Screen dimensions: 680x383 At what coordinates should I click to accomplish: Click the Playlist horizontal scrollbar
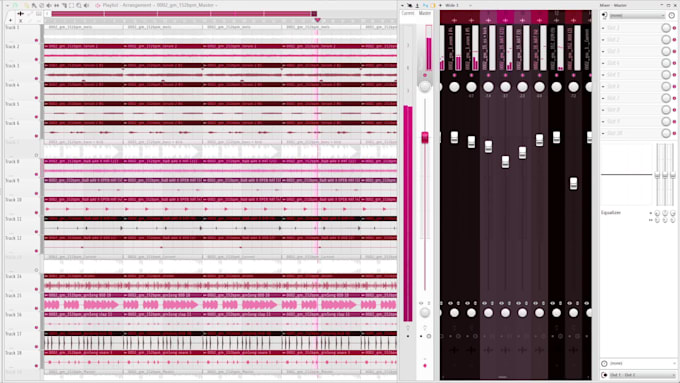click(184, 13)
